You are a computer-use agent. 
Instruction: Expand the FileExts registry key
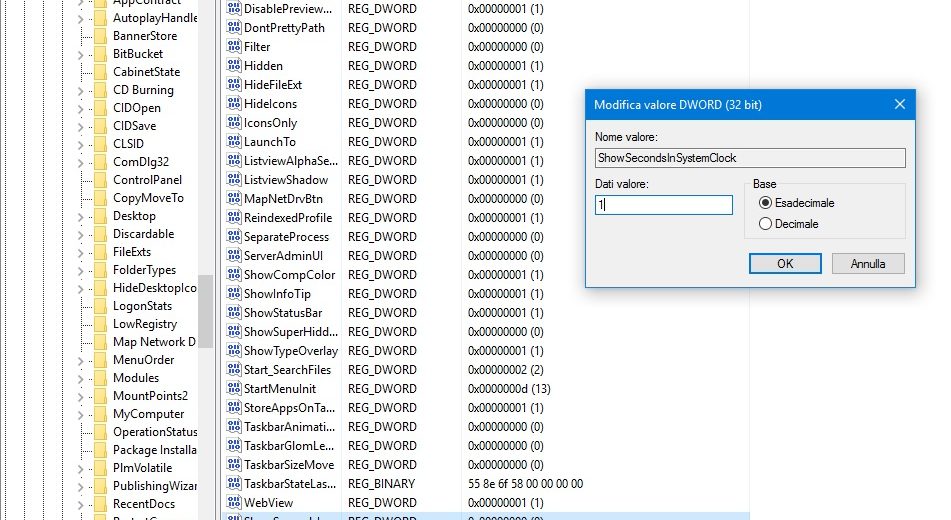(x=82, y=252)
